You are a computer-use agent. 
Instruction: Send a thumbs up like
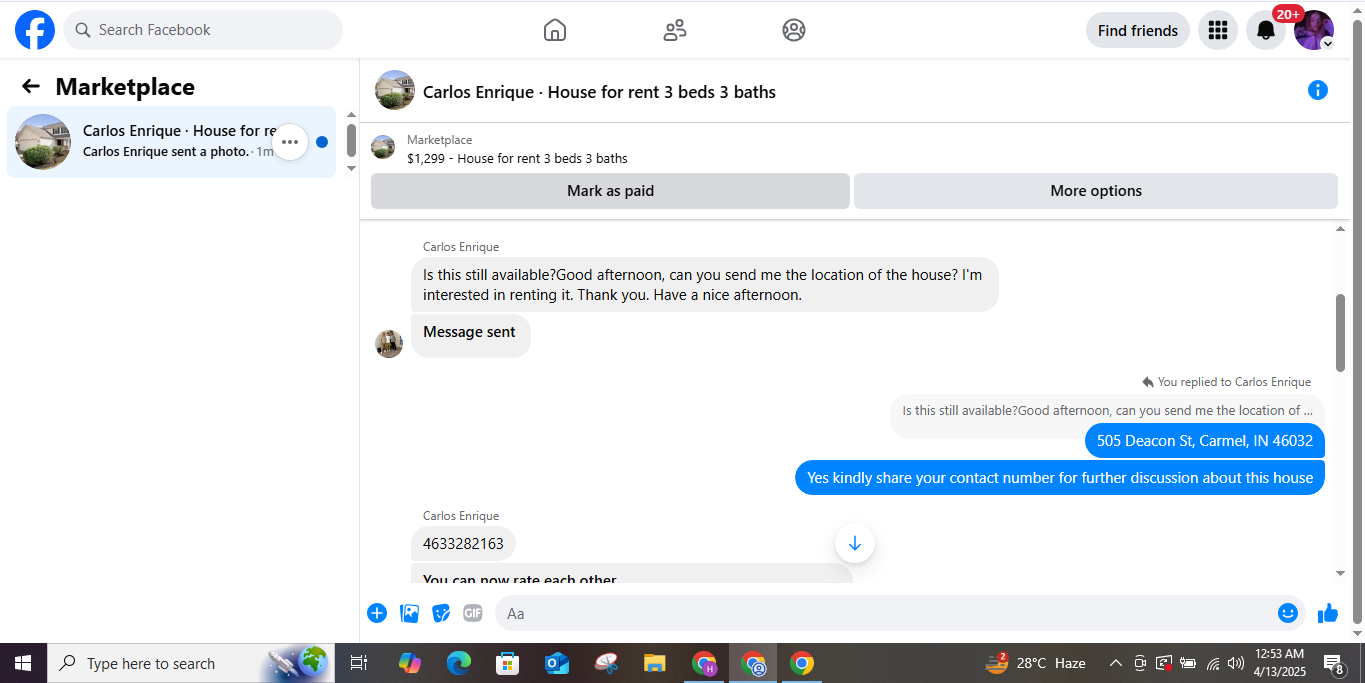[x=1328, y=613]
